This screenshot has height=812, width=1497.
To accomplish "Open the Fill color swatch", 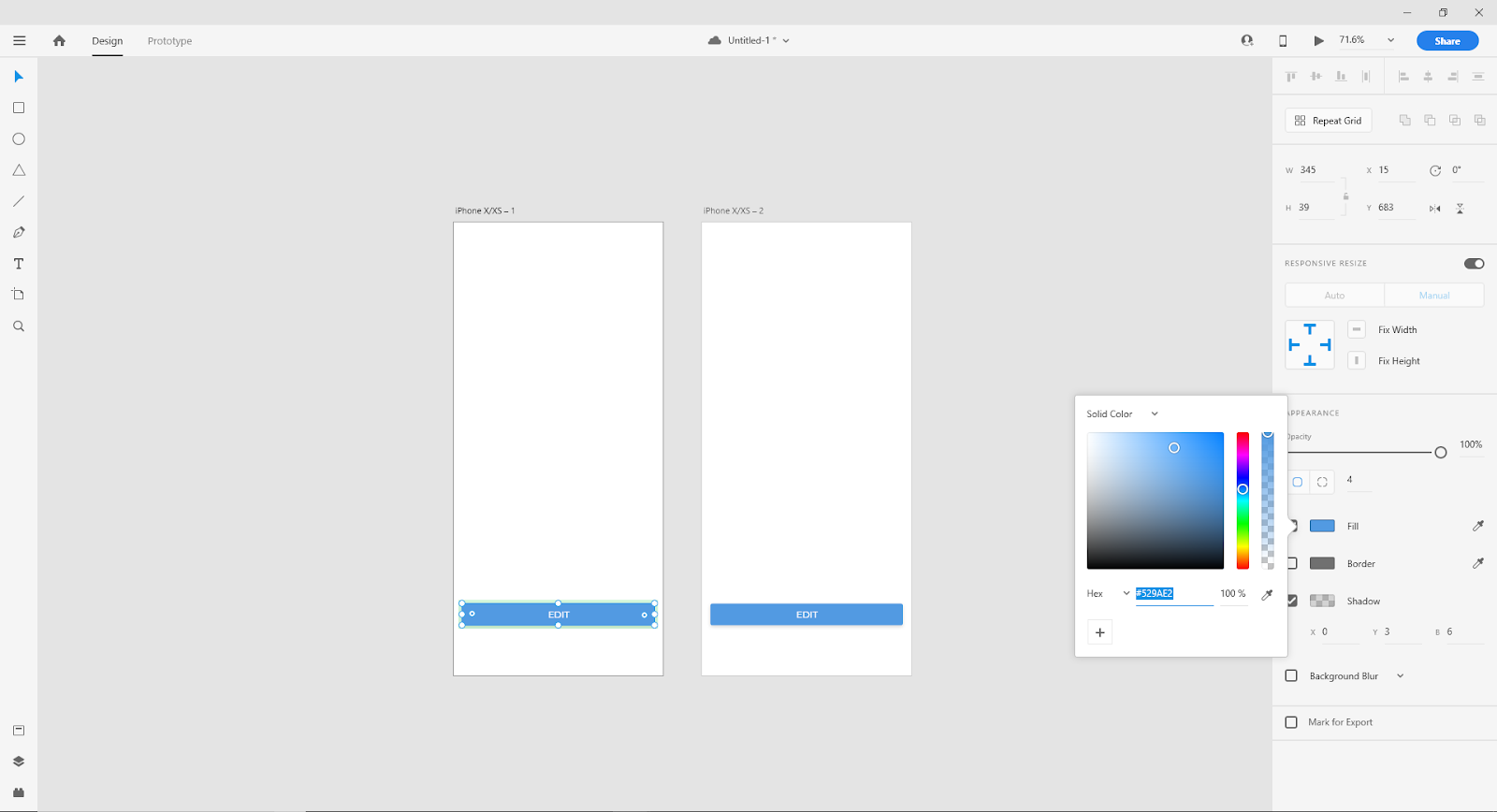I will 1322,526.
